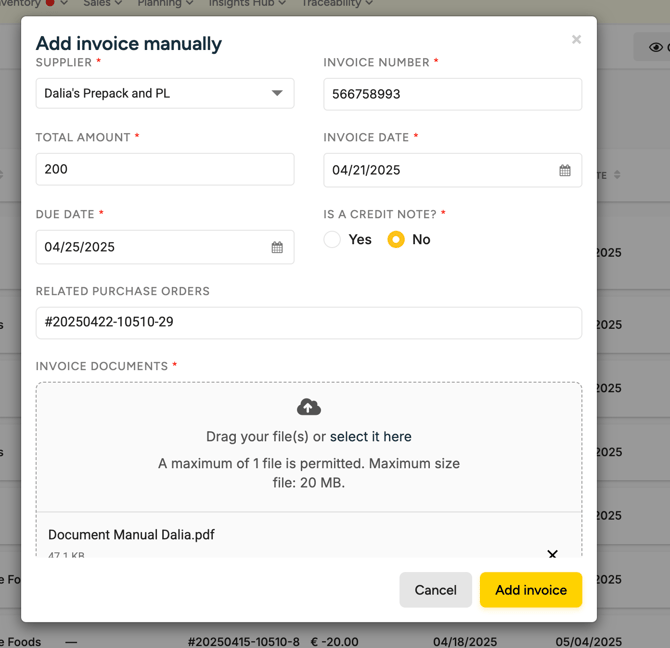This screenshot has width=670, height=648.
Task: Click the eye icon behind the dialog
Action: tap(656, 47)
